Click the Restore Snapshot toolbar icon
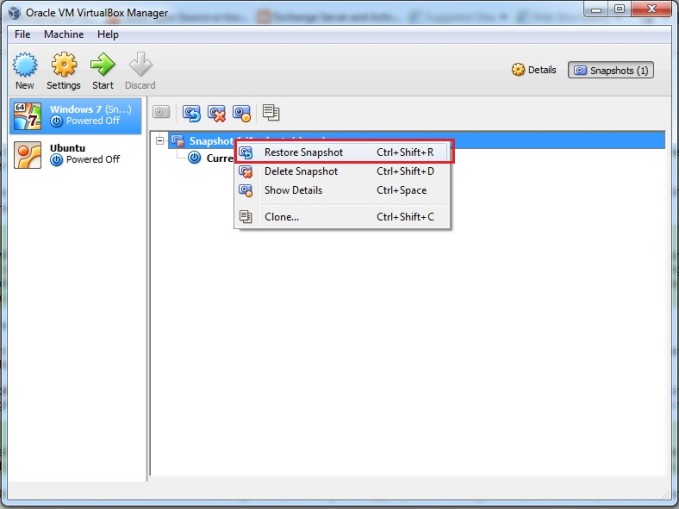This screenshot has height=509, width=679. coord(191,113)
